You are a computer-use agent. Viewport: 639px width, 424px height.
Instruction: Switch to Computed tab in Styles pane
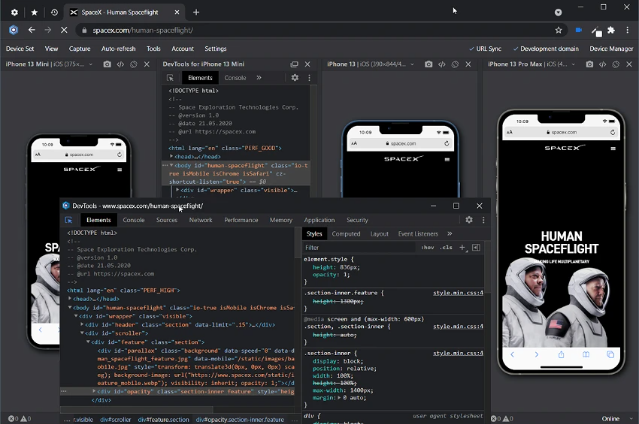point(346,234)
